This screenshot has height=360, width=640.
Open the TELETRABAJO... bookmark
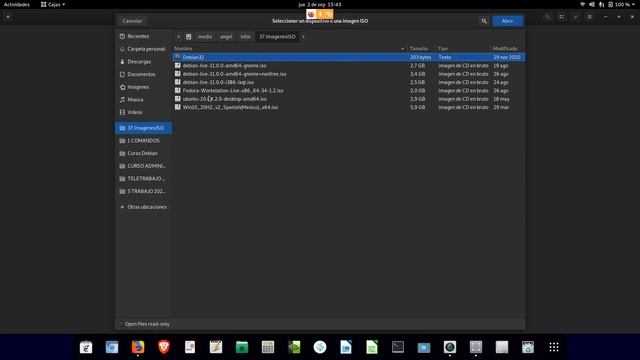pos(143,179)
